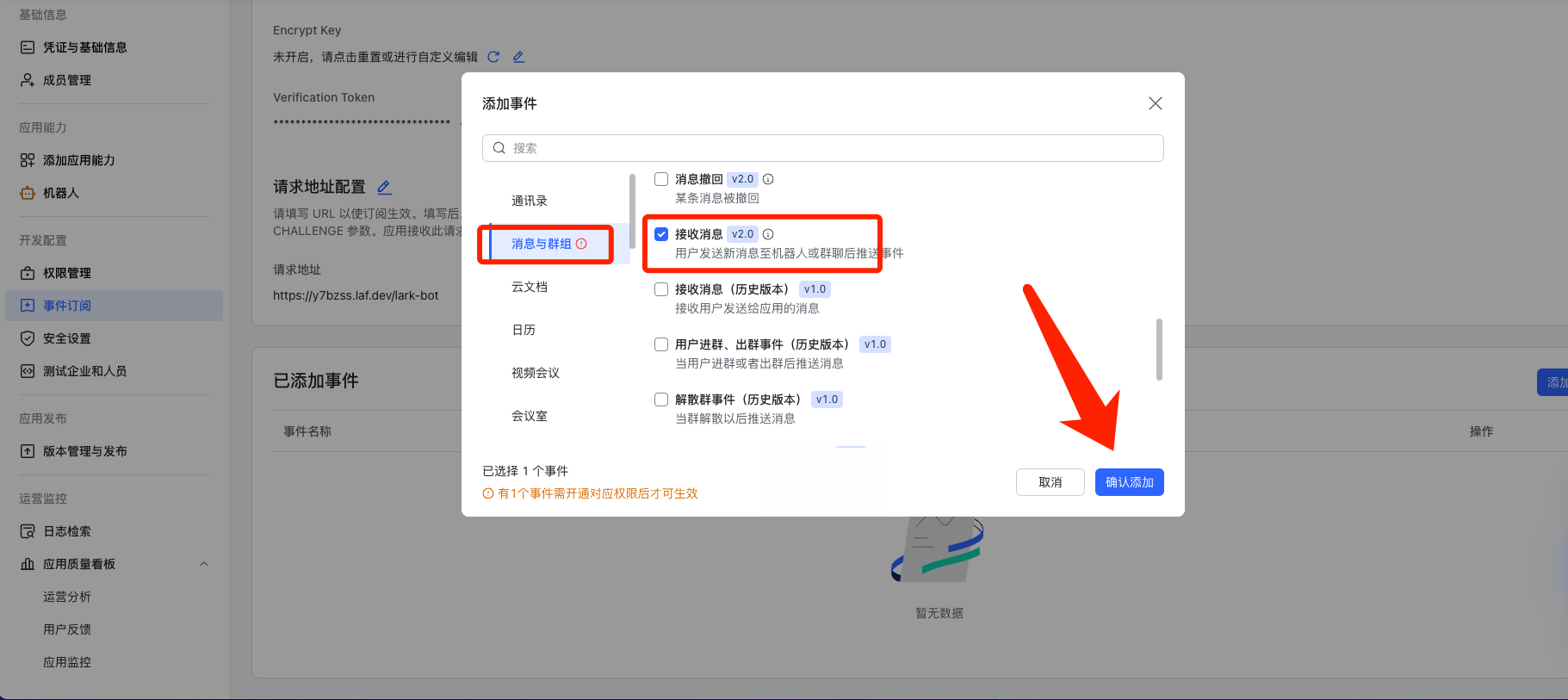Click the orange permission warning text
Viewport: 1568px width, 700px height.
598,493
